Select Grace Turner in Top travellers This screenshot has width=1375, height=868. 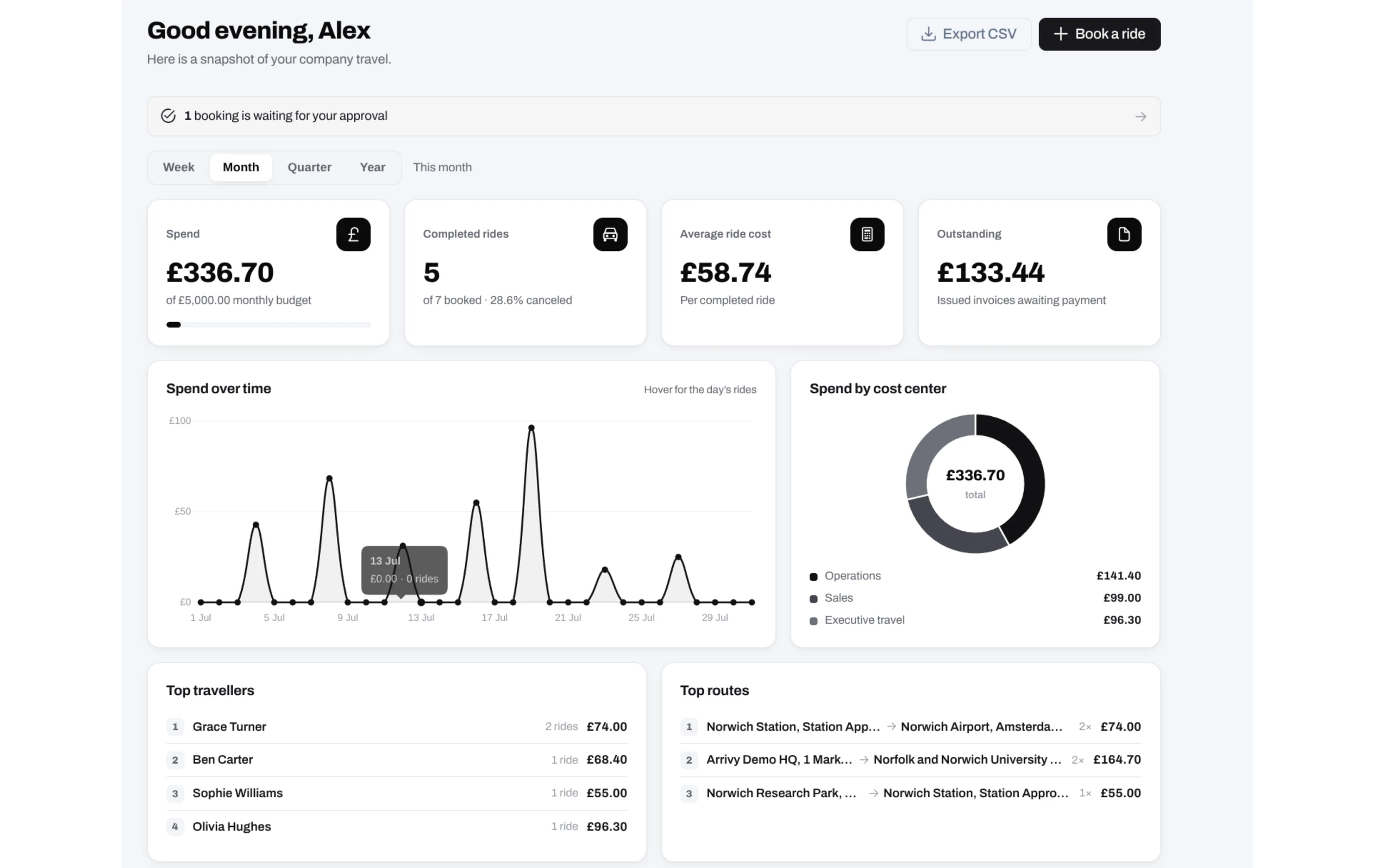pos(397,727)
